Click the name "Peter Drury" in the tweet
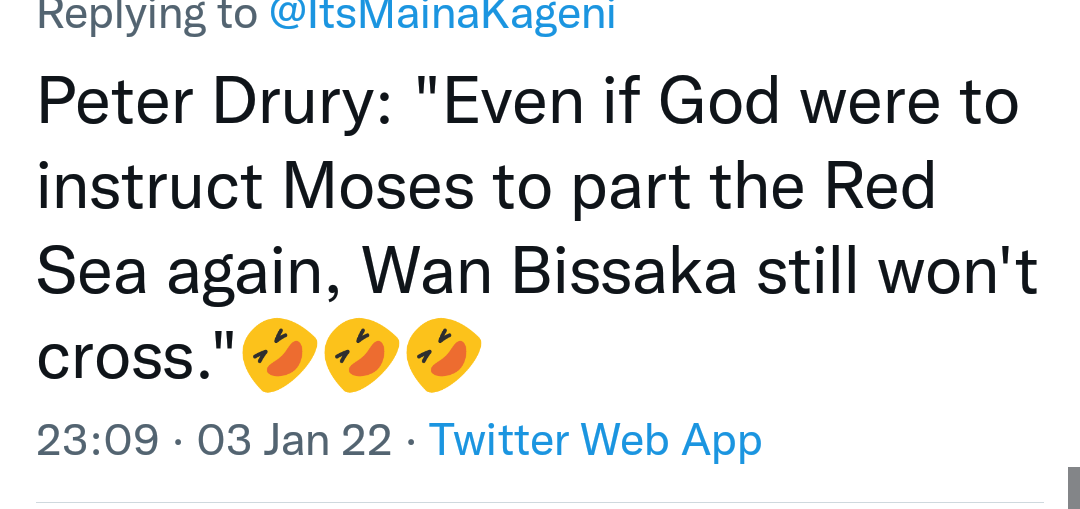Screen dimensions: 1080x509 [x=207, y=103]
